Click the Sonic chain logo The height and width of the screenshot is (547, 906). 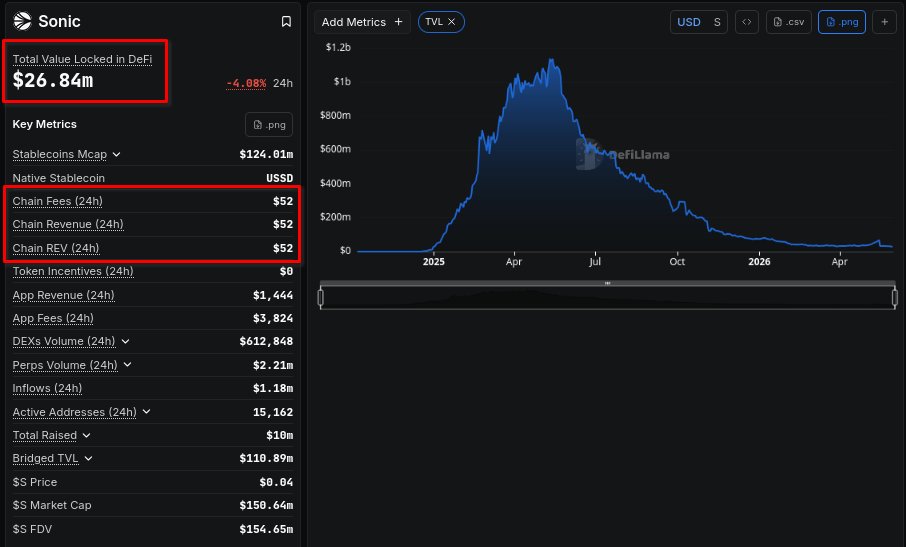coord(22,21)
